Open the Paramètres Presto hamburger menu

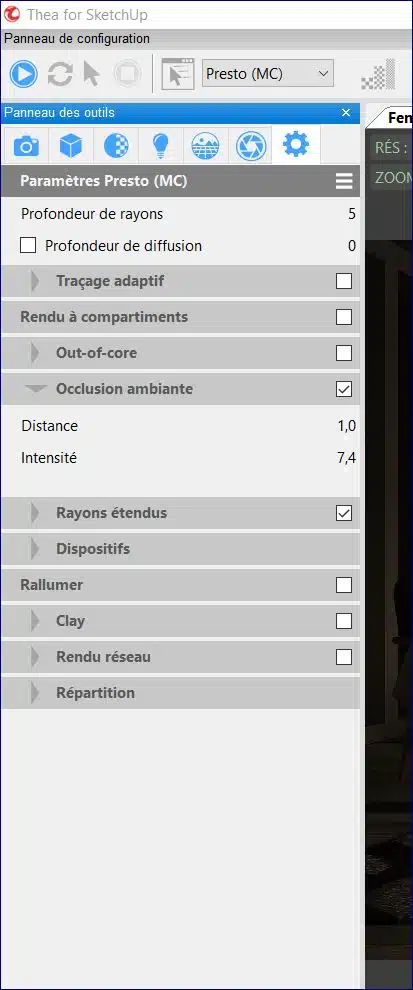click(344, 182)
